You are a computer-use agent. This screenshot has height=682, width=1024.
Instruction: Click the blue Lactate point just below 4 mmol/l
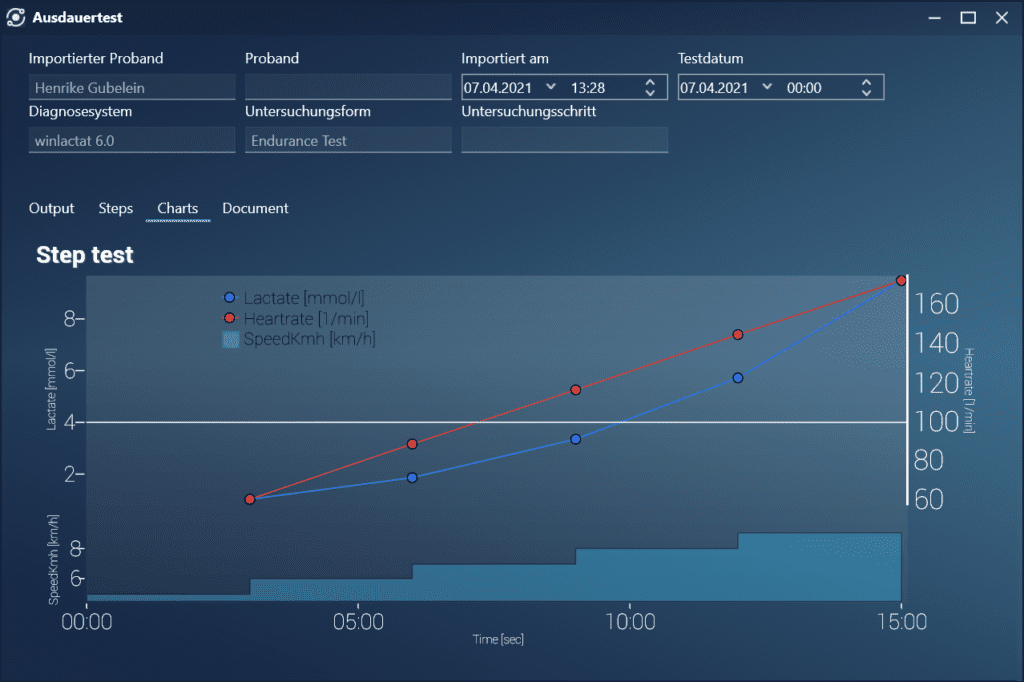(x=575, y=439)
